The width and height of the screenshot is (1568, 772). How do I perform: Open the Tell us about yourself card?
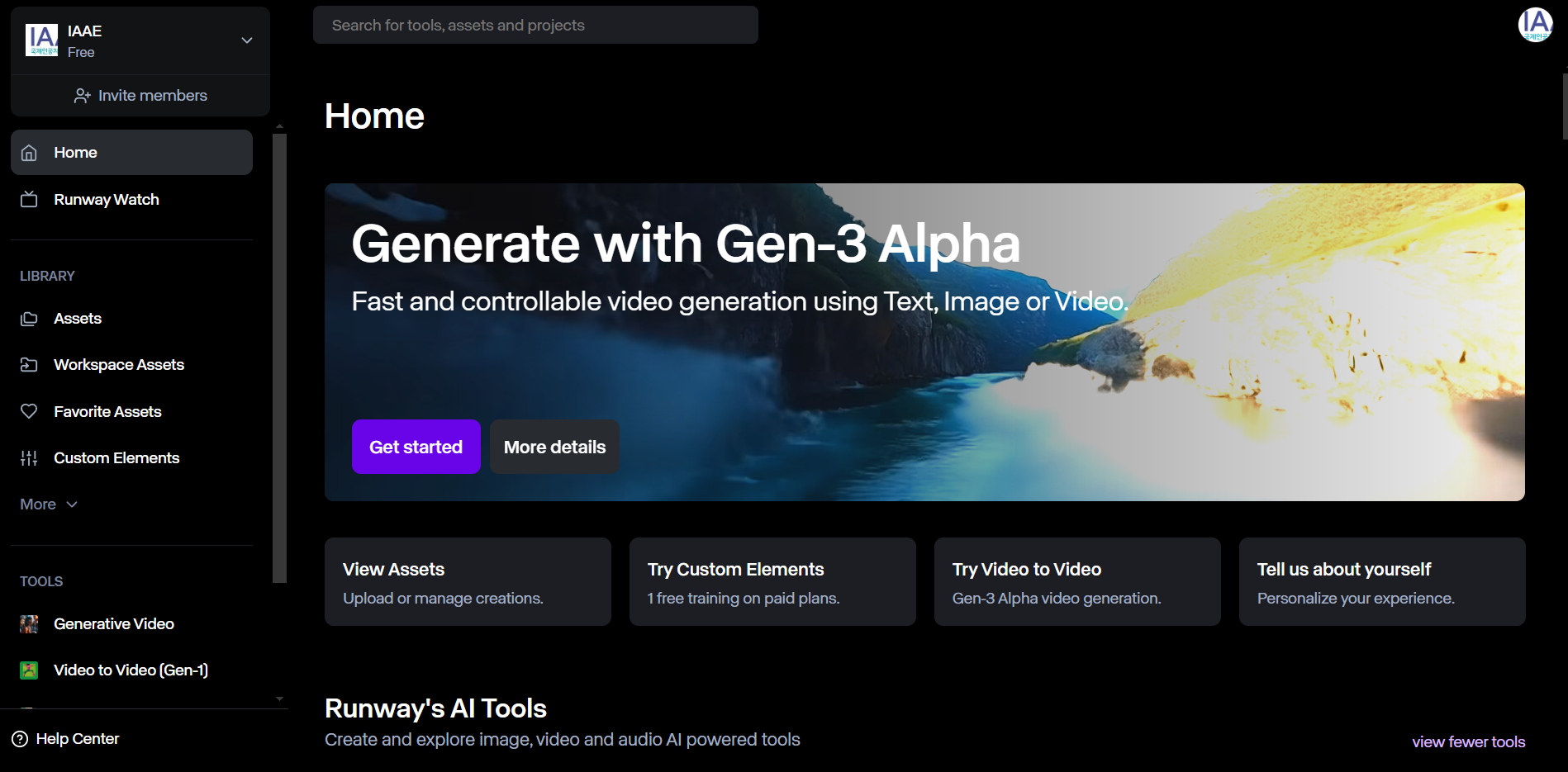(1382, 582)
